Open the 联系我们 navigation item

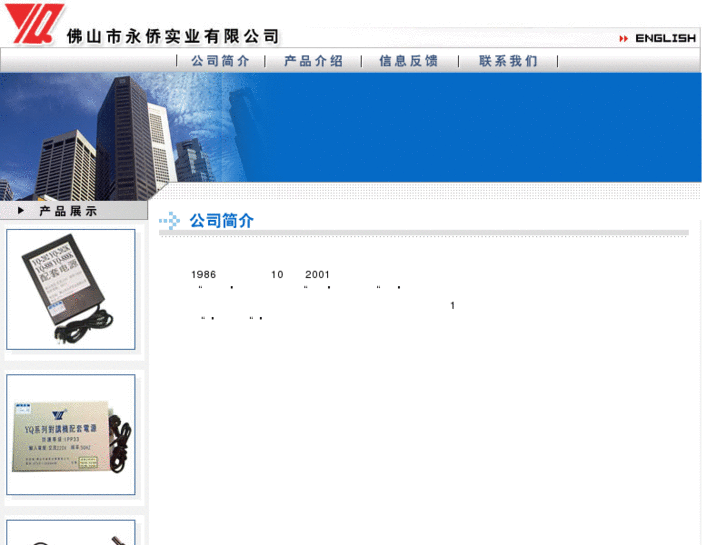coord(508,61)
